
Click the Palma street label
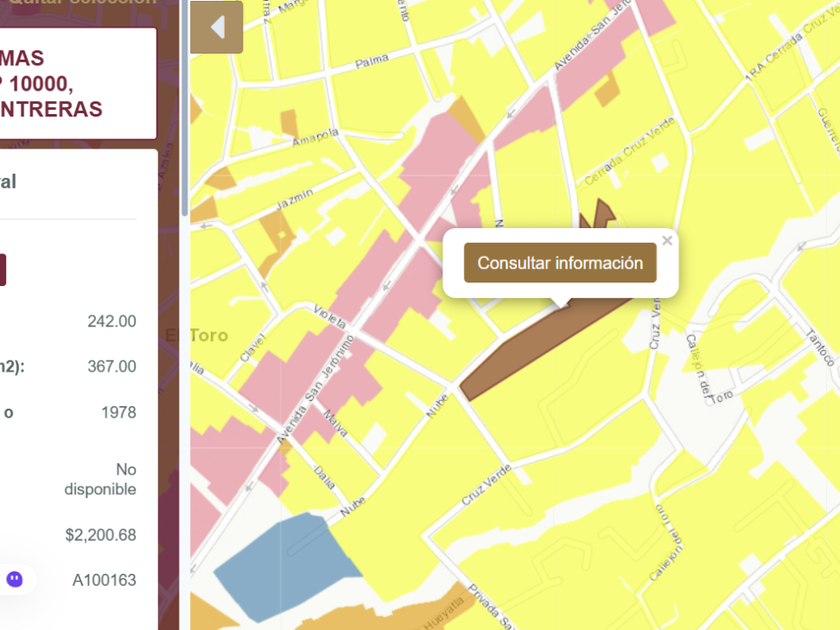[x=372, y=61]
